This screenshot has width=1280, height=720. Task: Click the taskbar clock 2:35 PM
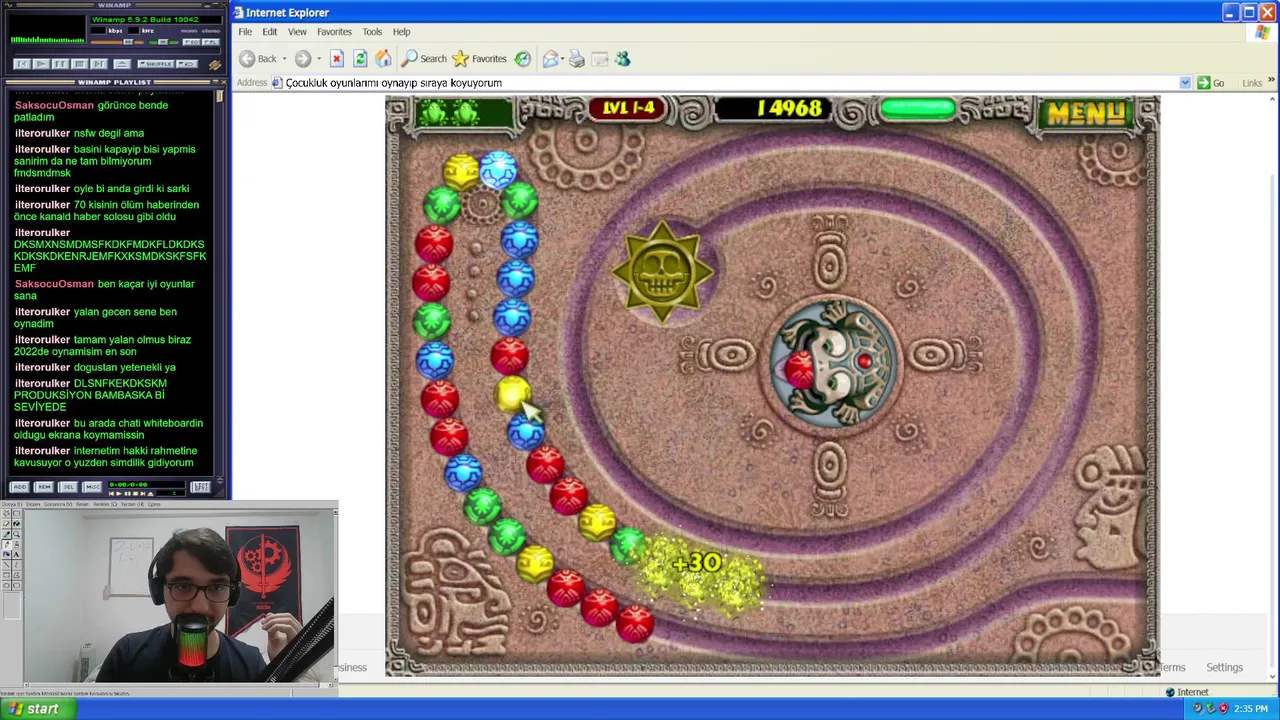coord(1251,709)
